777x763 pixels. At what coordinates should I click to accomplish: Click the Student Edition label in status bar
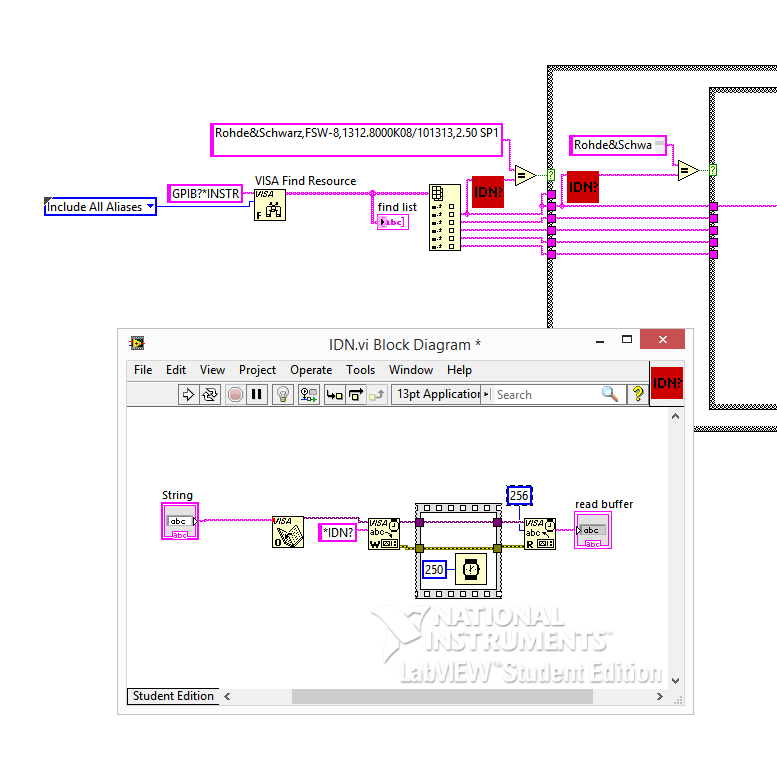click(173, 696)
